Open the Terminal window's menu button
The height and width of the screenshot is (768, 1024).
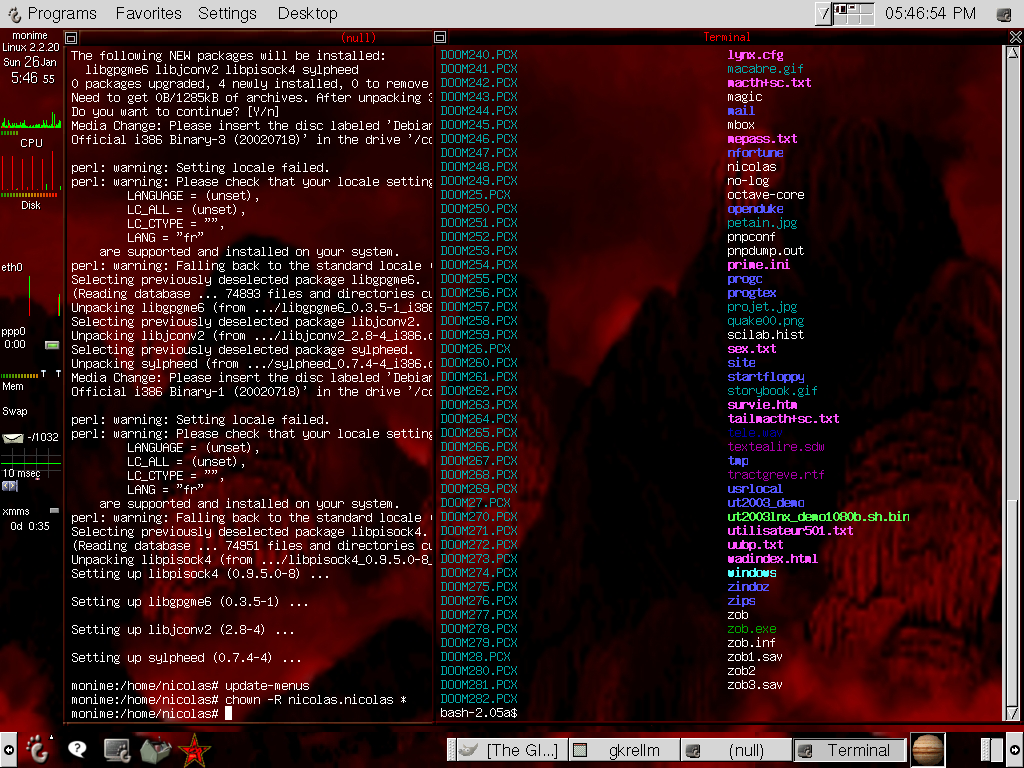[441, 37]
